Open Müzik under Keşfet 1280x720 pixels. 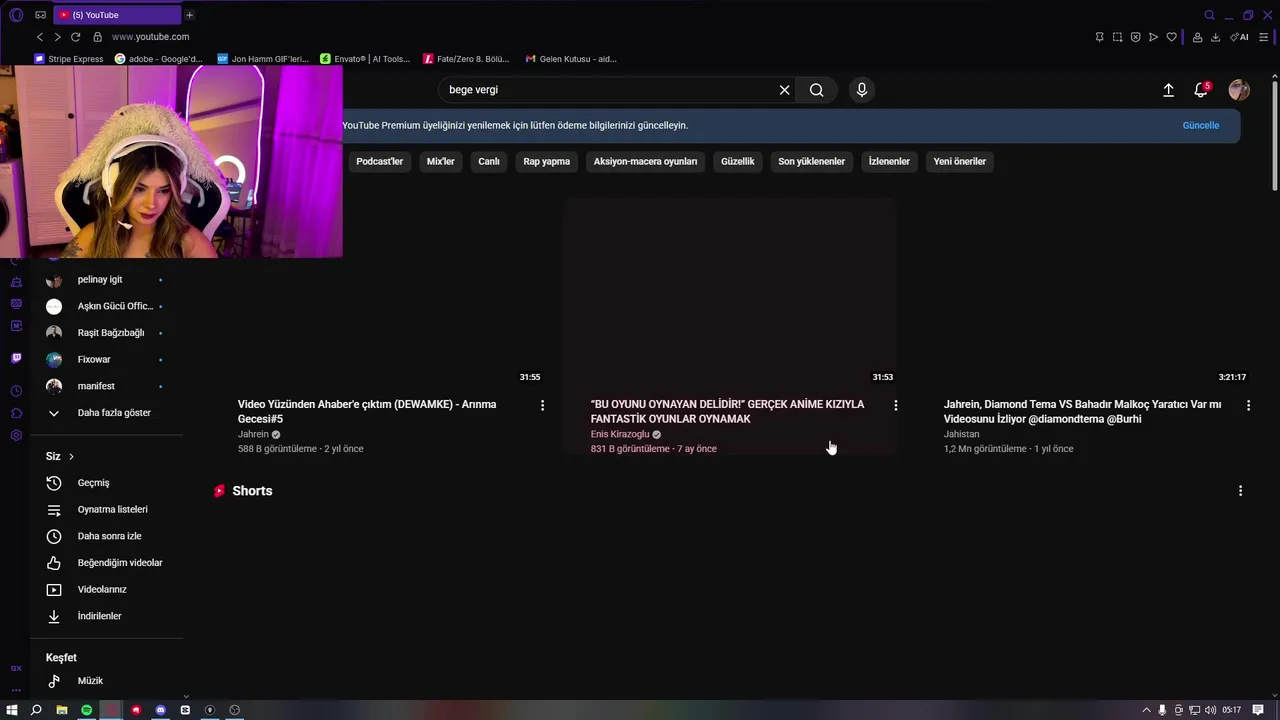click(107, 681)
